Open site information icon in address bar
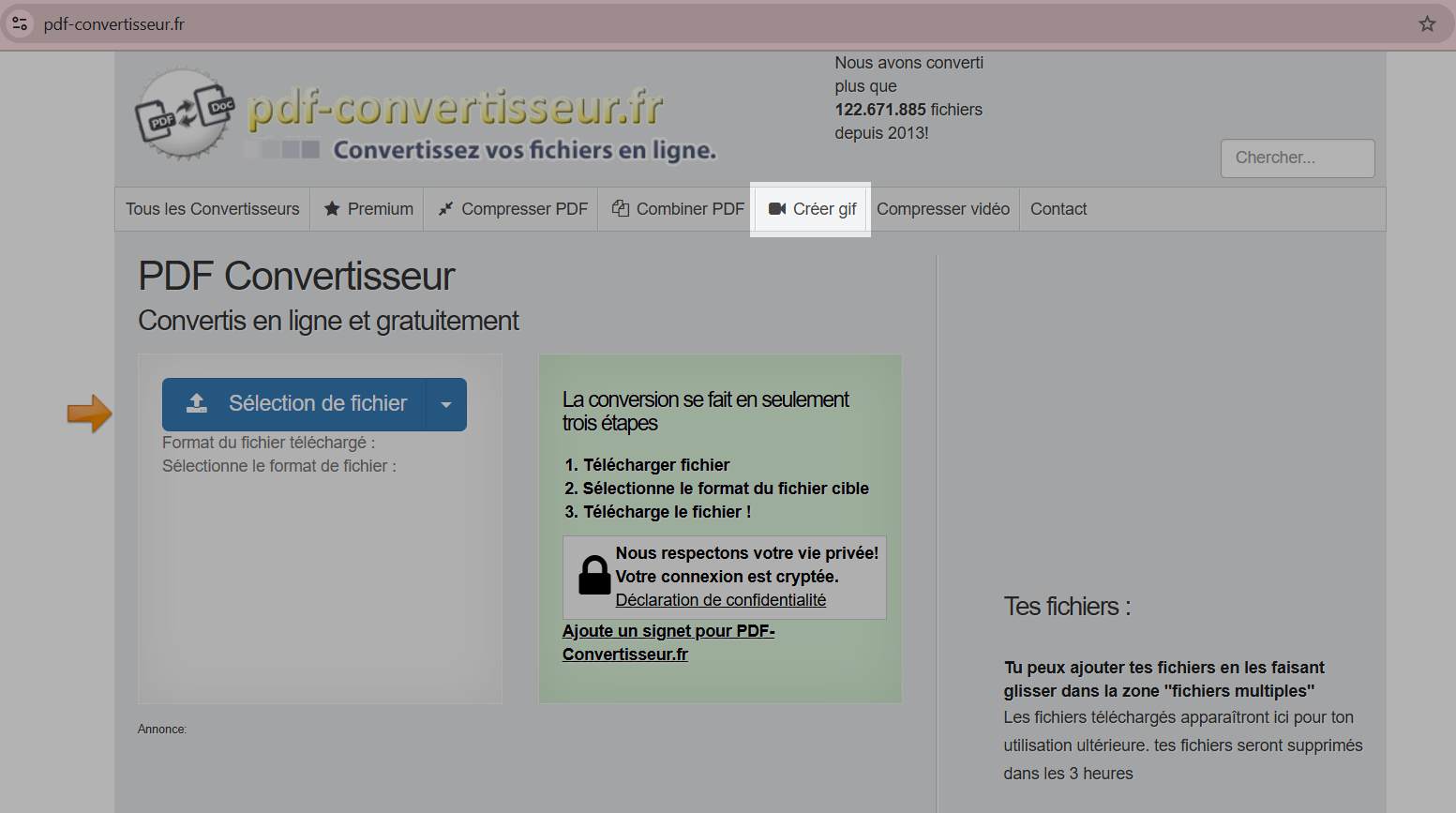Screen dimensions: 1456x813 pos(20,24)
